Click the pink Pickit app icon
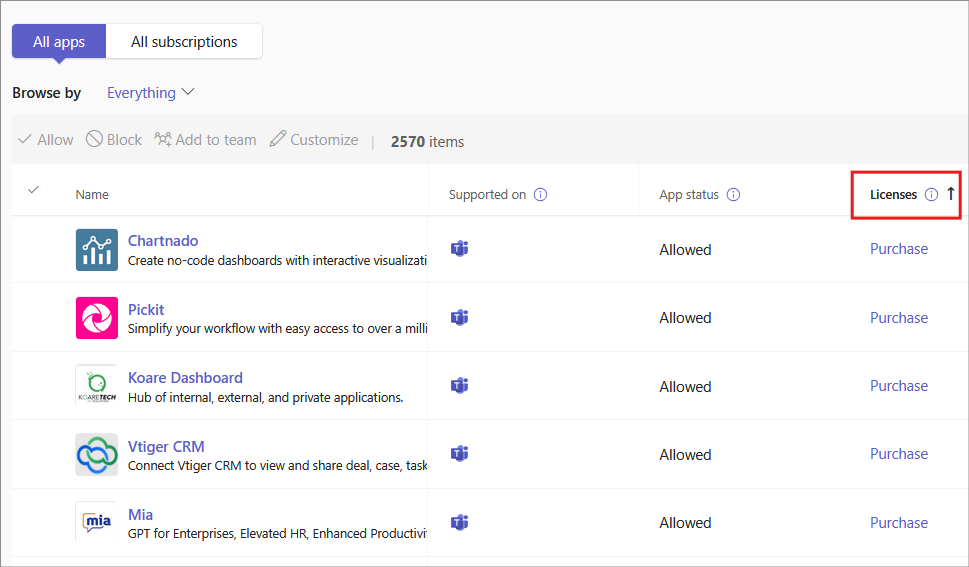This screenshot has height=567, width=969. click(96, 318)
